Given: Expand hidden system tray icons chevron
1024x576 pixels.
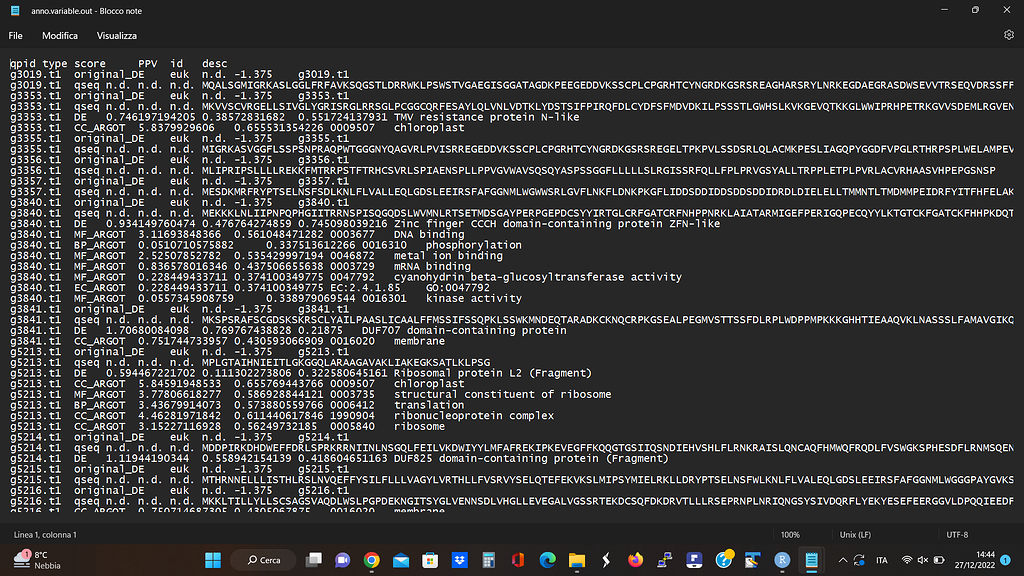Looking at the screenshot, I should click(x=843, y=560).
